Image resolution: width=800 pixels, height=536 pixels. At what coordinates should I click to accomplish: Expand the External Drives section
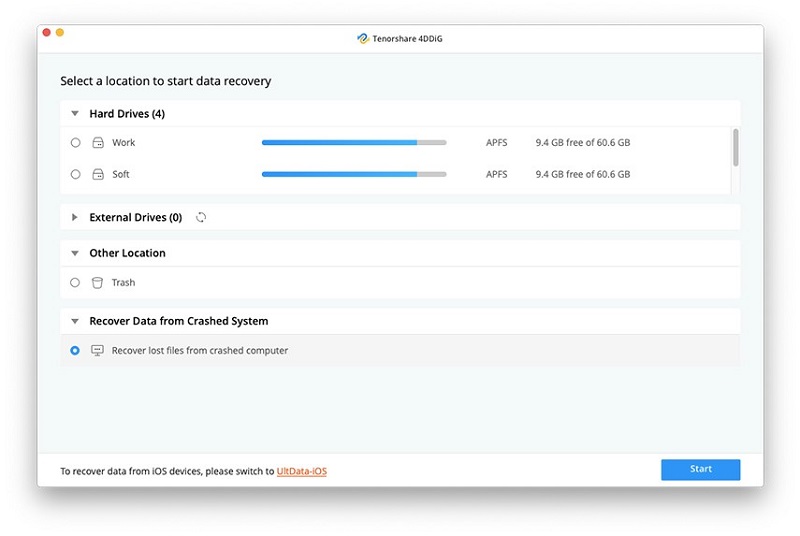[x=75, y=217]
